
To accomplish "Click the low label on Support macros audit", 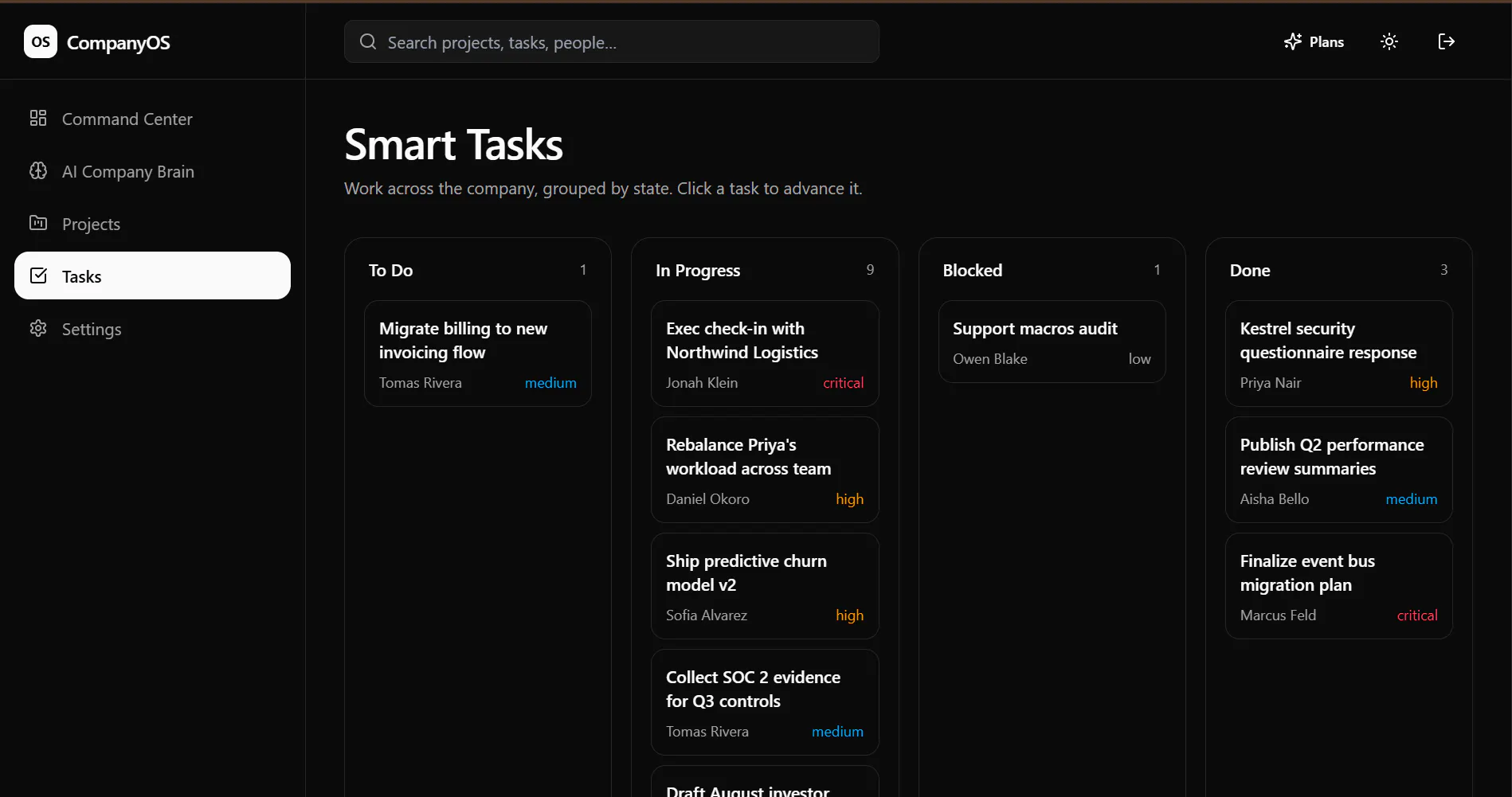I will coord(1139,359).
